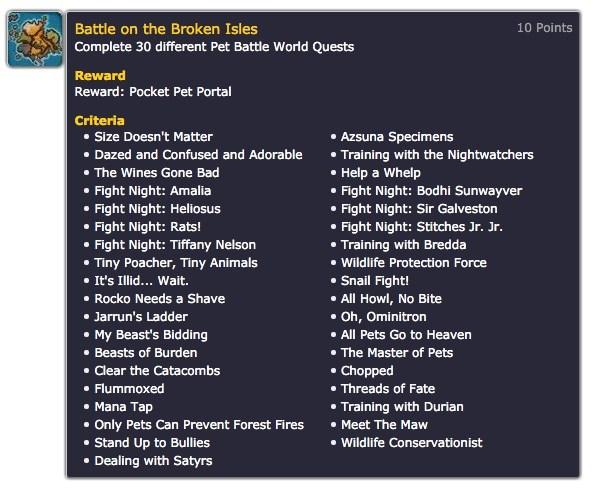The height and width of the screenshot is (489, 594).
Task: Click Wildlife Conservationist criterion
Action: (x=412, y=442)
